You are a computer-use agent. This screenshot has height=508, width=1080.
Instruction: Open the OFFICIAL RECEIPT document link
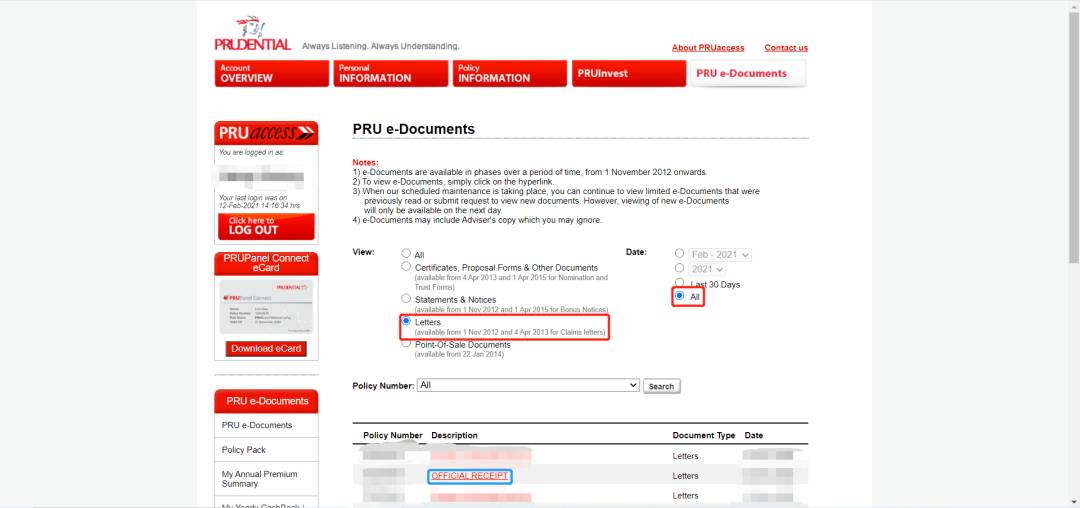click(x=470, y=476)
